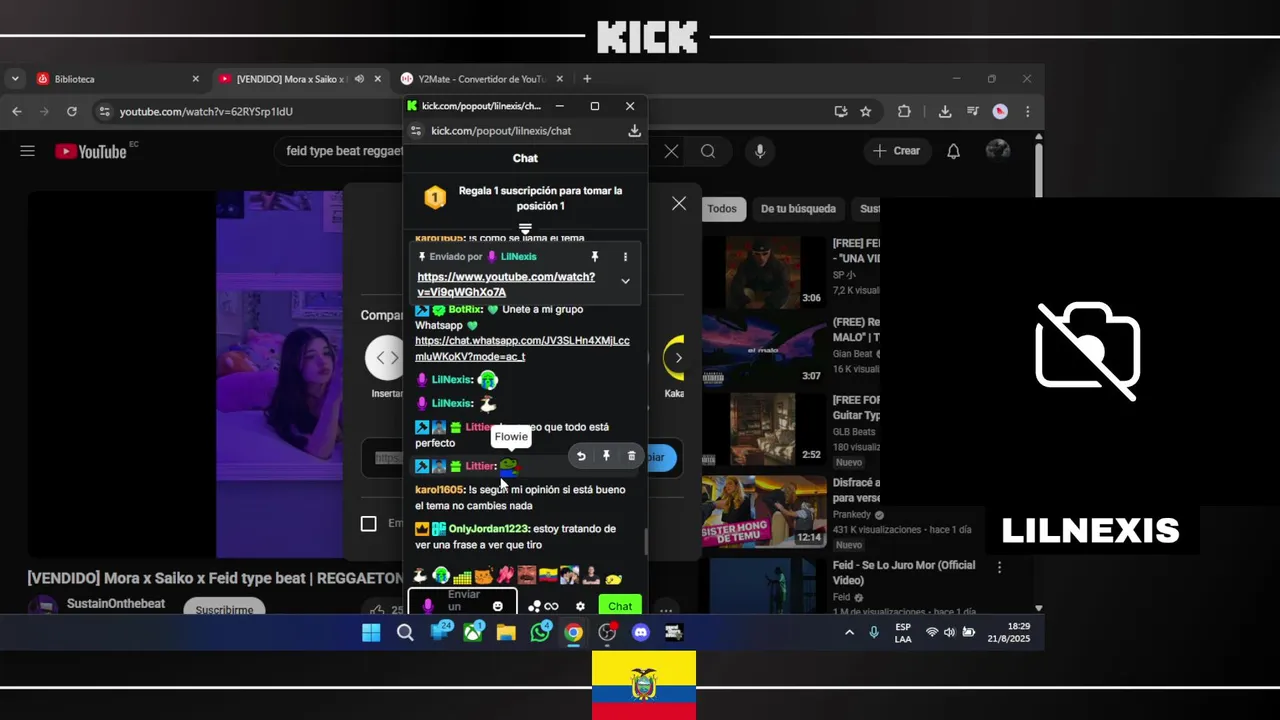Open the YouTube account avatar menu
Viewport: 1280px width, 720px height.
[x=998, y=151]
